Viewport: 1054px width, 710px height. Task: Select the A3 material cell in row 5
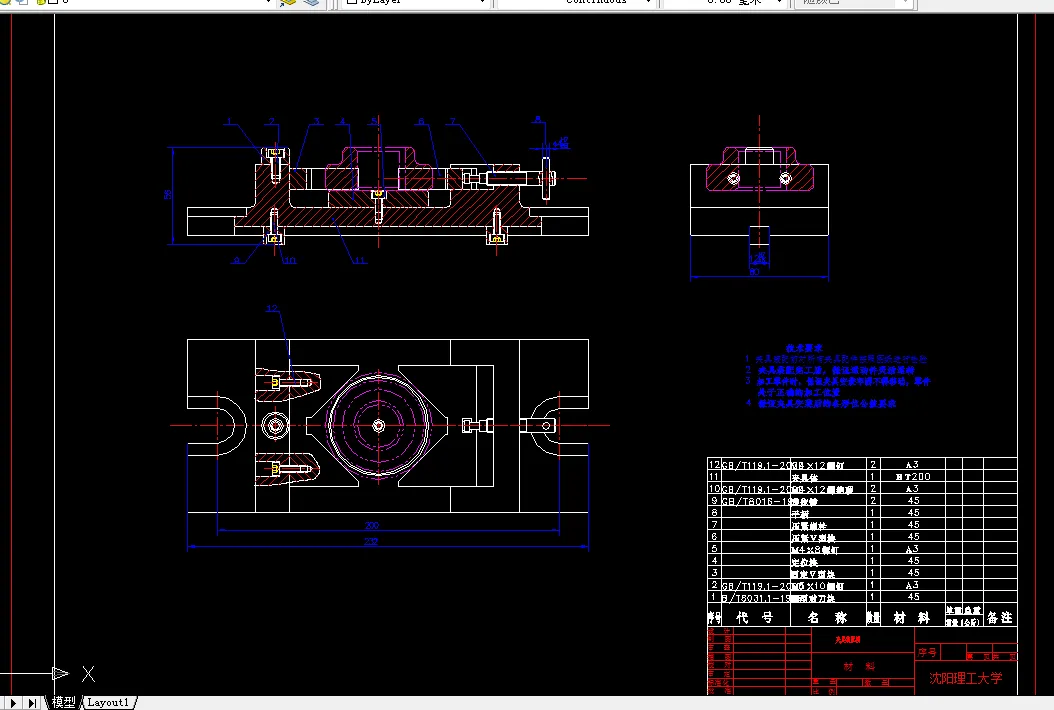912,549
